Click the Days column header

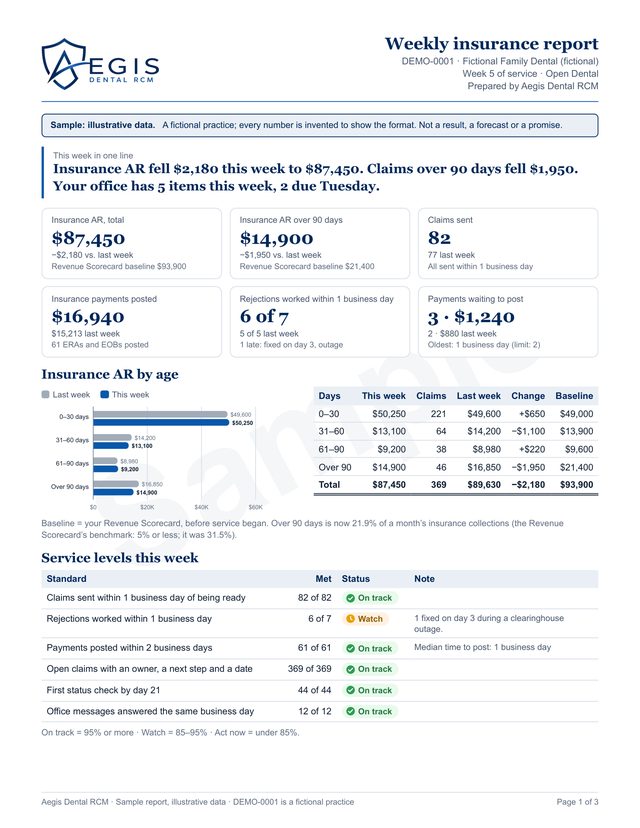click(330, 396)
